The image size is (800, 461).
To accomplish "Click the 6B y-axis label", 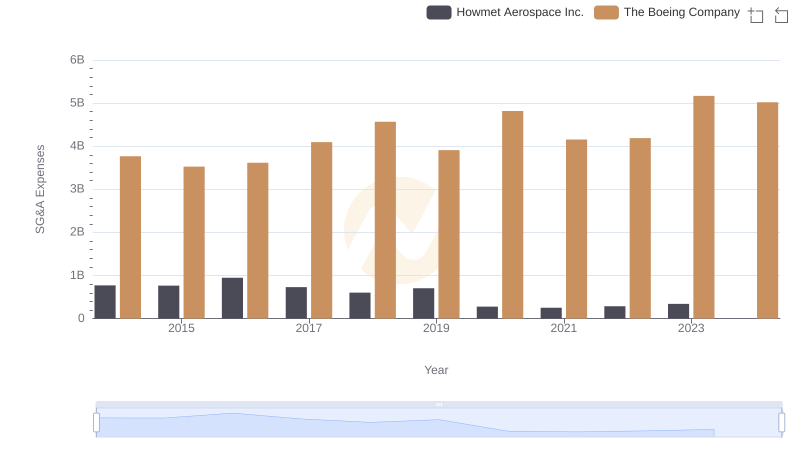I will coord(77,60).
